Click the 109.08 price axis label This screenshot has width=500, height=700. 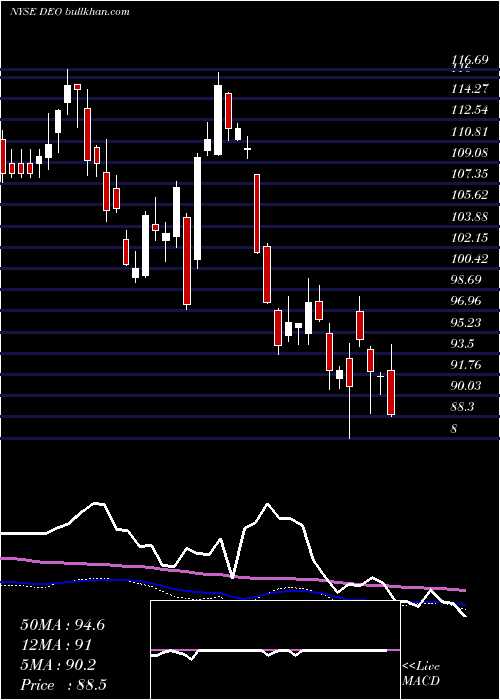click(469, 153)
